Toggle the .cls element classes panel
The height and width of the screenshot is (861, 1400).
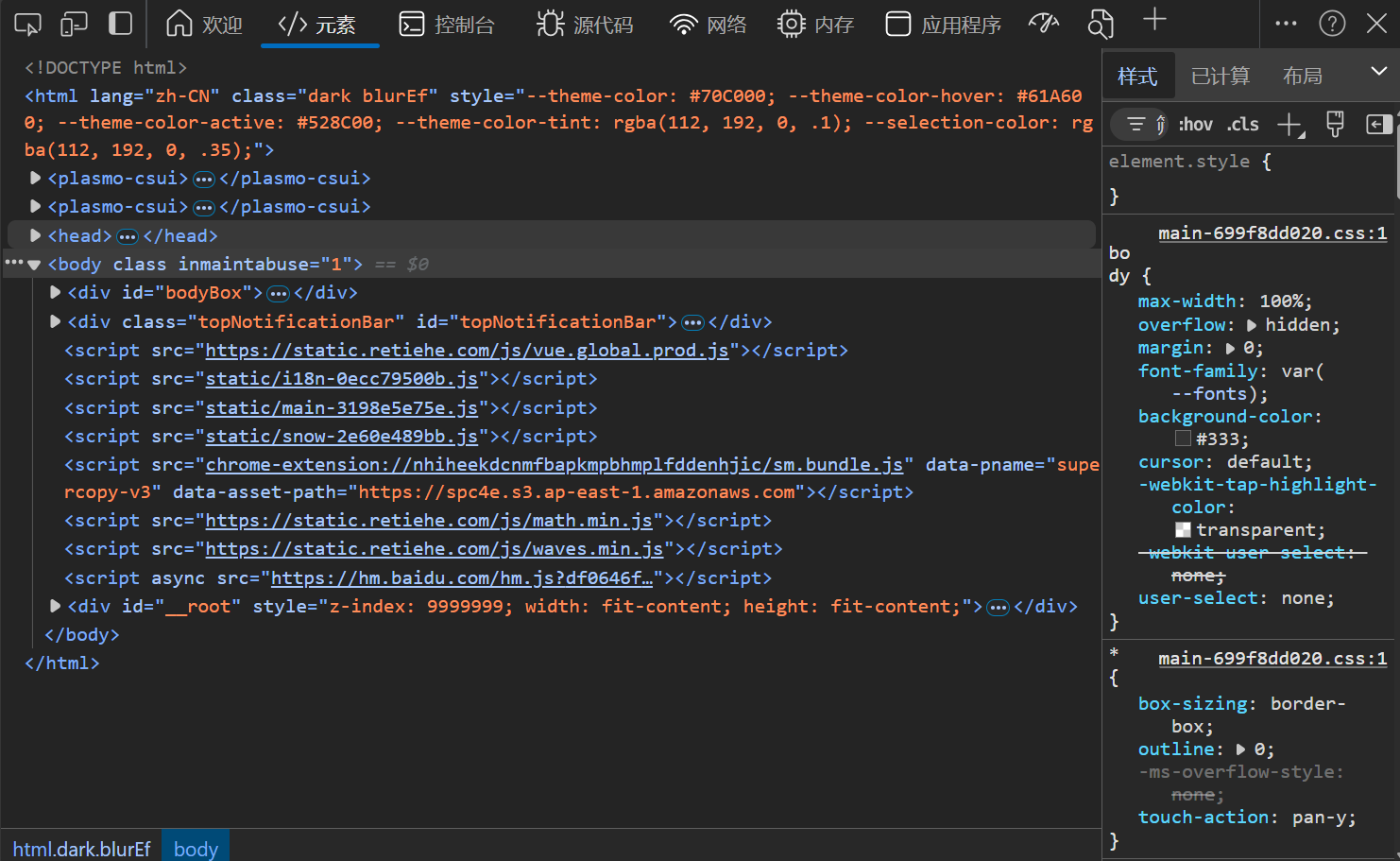point(1242,125)
